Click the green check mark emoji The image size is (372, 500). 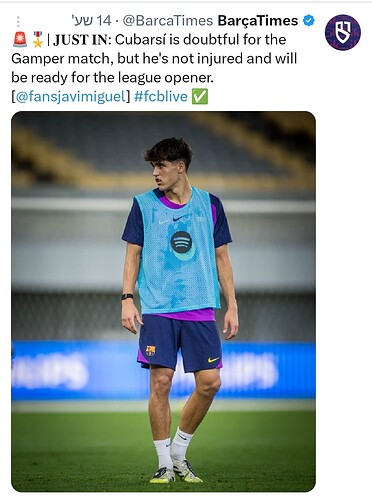200,97
